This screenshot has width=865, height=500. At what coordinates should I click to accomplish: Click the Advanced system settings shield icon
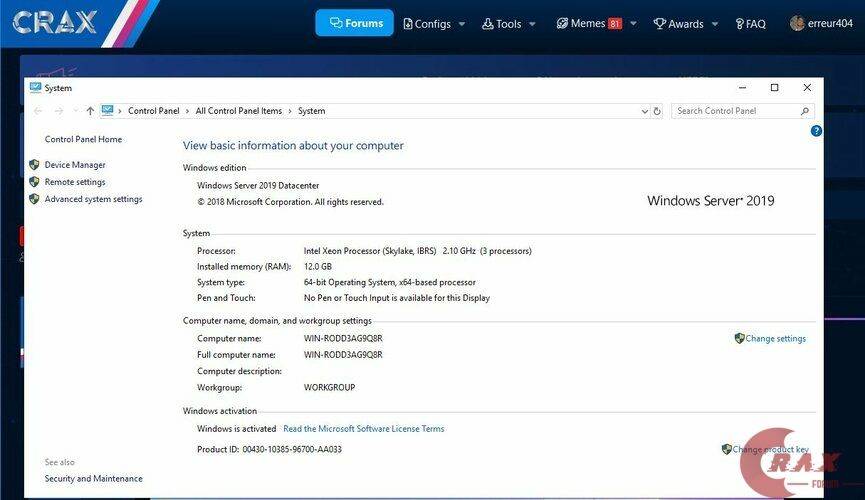tap(34, 199)
